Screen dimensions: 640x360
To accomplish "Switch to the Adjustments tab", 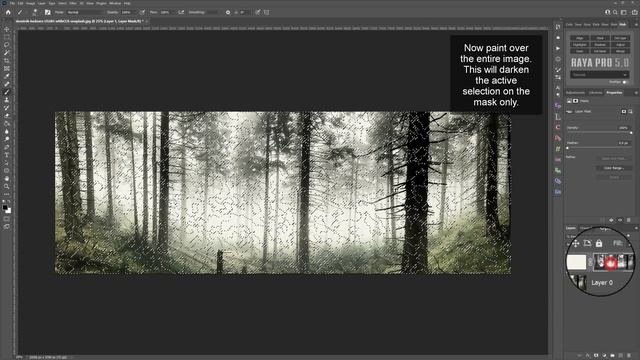I will click(575, 93).
